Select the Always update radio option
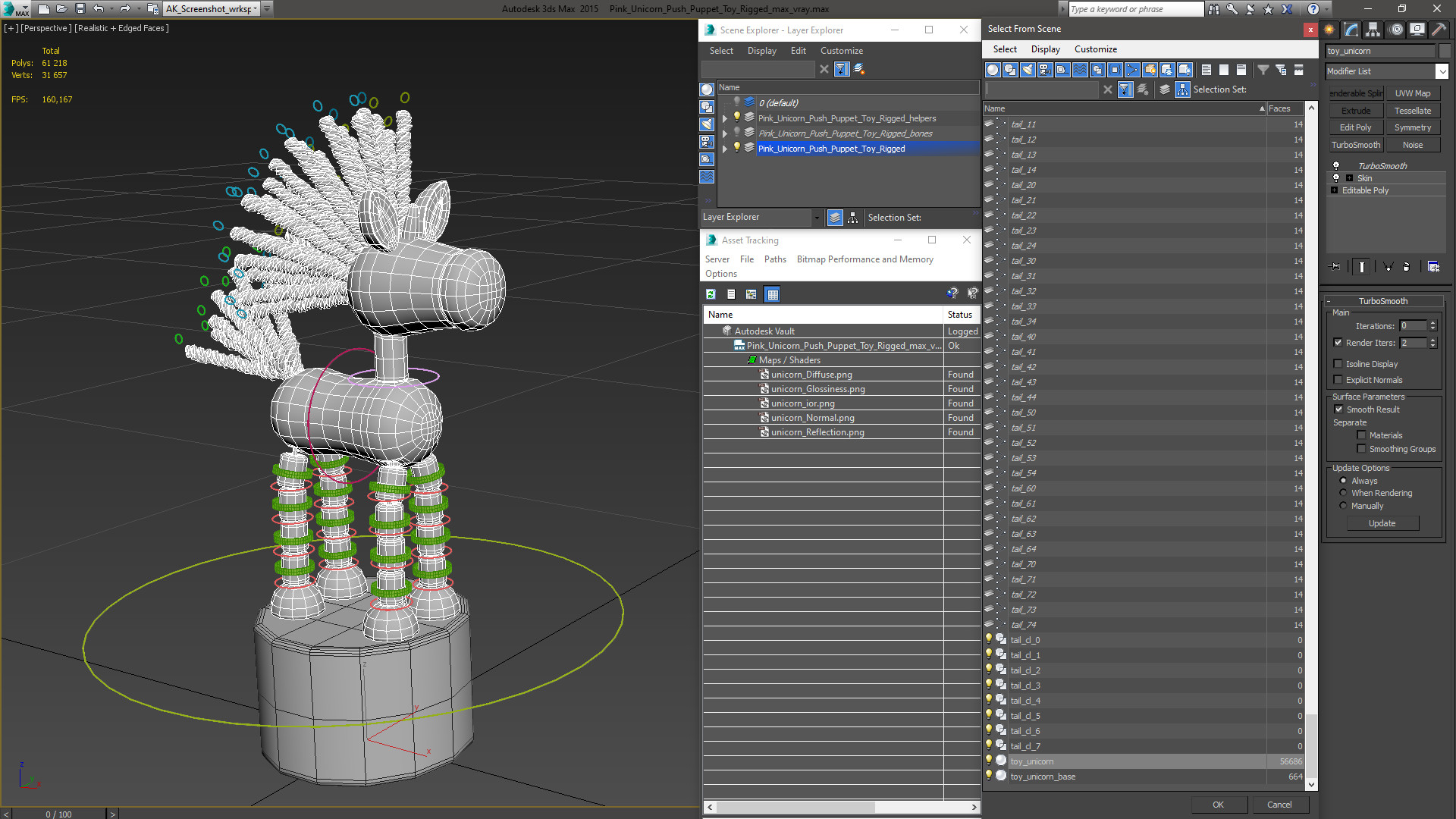This screenshot has height=819, width=1456. click(x=1344, y=481)
